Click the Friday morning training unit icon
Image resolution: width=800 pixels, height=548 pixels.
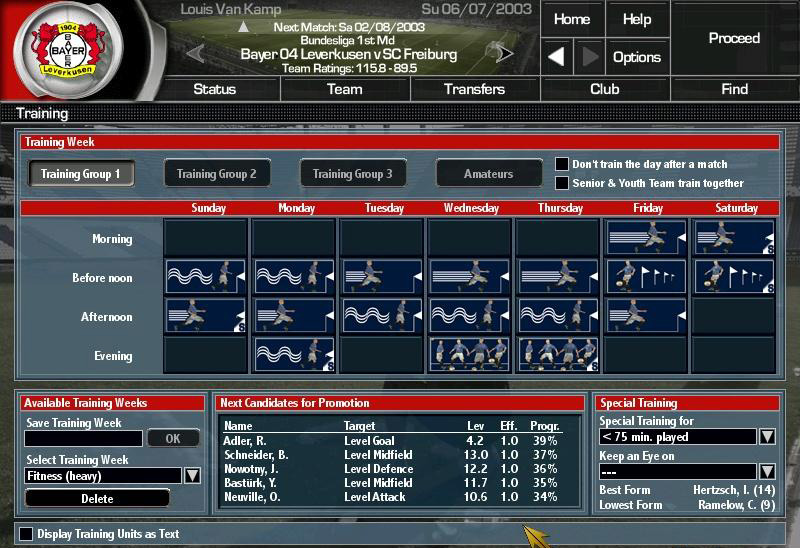point(646,238)
